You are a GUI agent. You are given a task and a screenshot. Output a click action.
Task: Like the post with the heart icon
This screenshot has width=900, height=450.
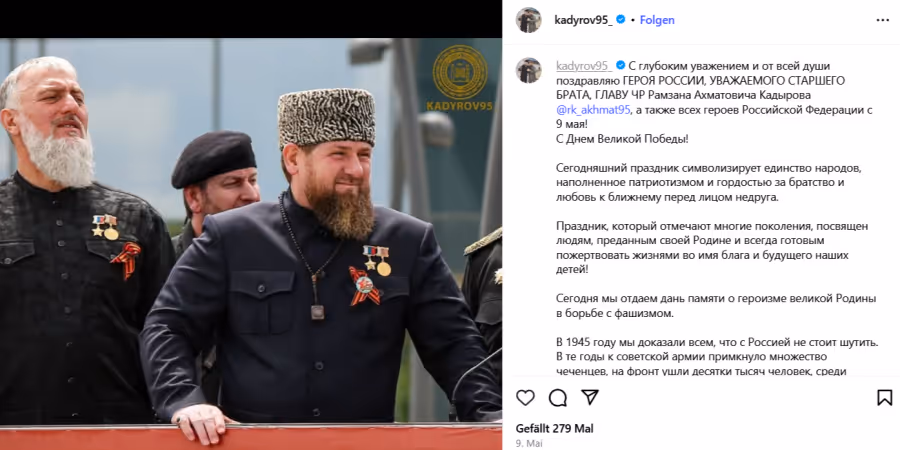[525, 398]
